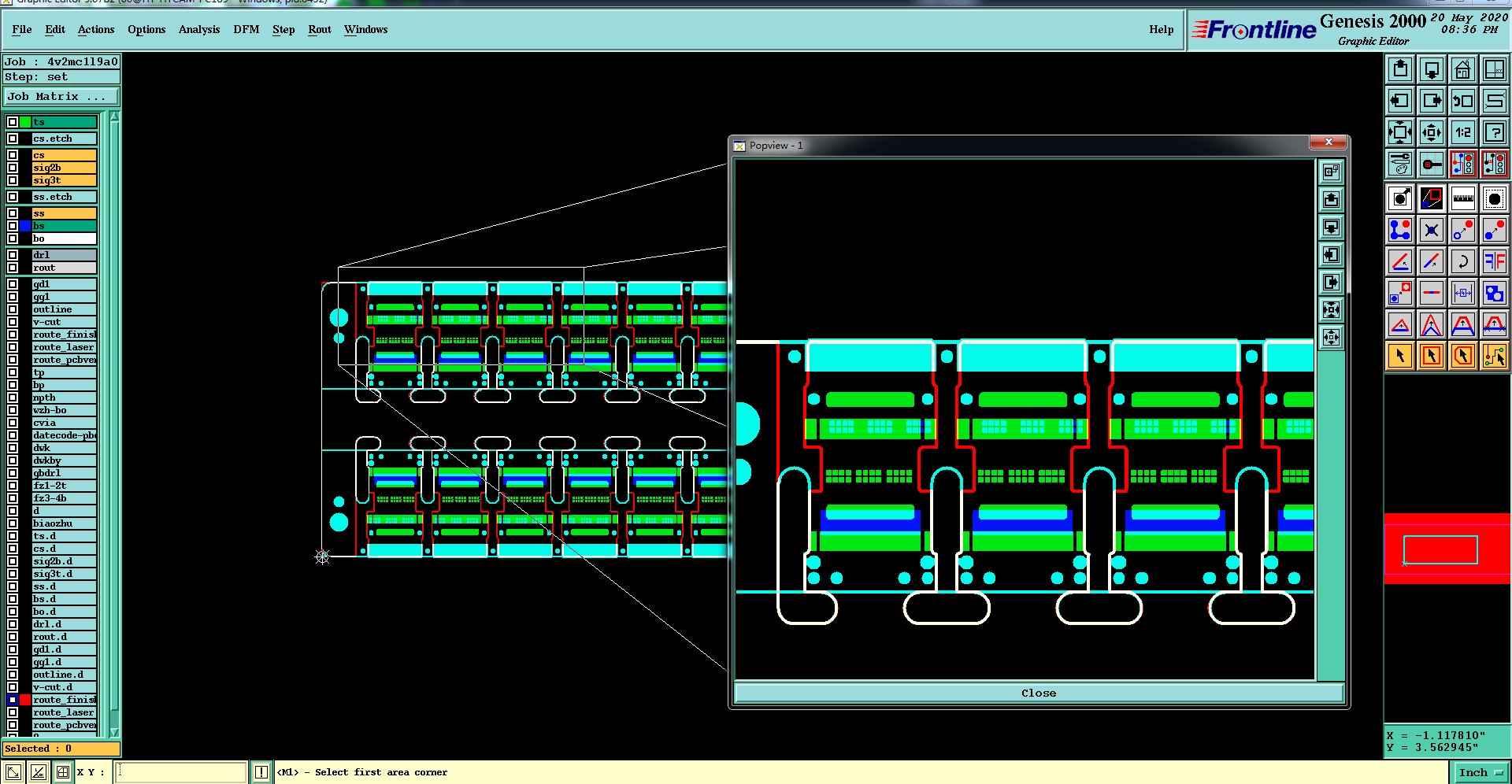
Task: Toggle display checkbox for sig2b layer
Action: pyautogui.click(x=13, y=168)
